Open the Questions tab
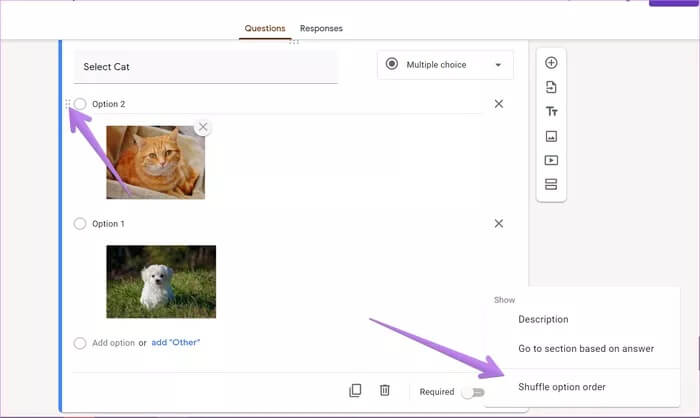This screenshot has height=418, width=700. 265,29
